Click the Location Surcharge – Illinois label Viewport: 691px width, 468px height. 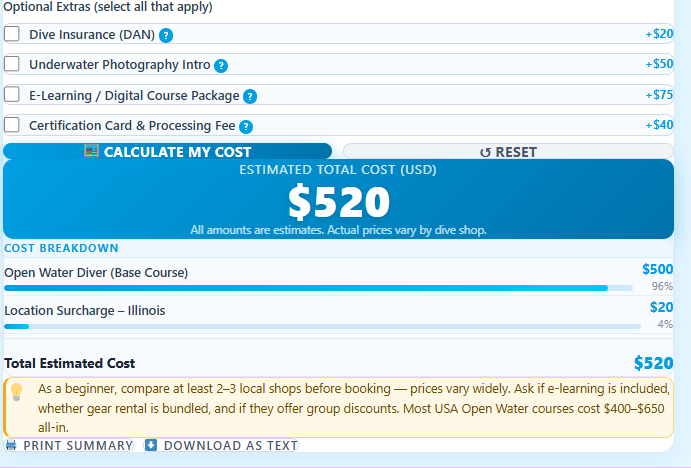[85, 311]
